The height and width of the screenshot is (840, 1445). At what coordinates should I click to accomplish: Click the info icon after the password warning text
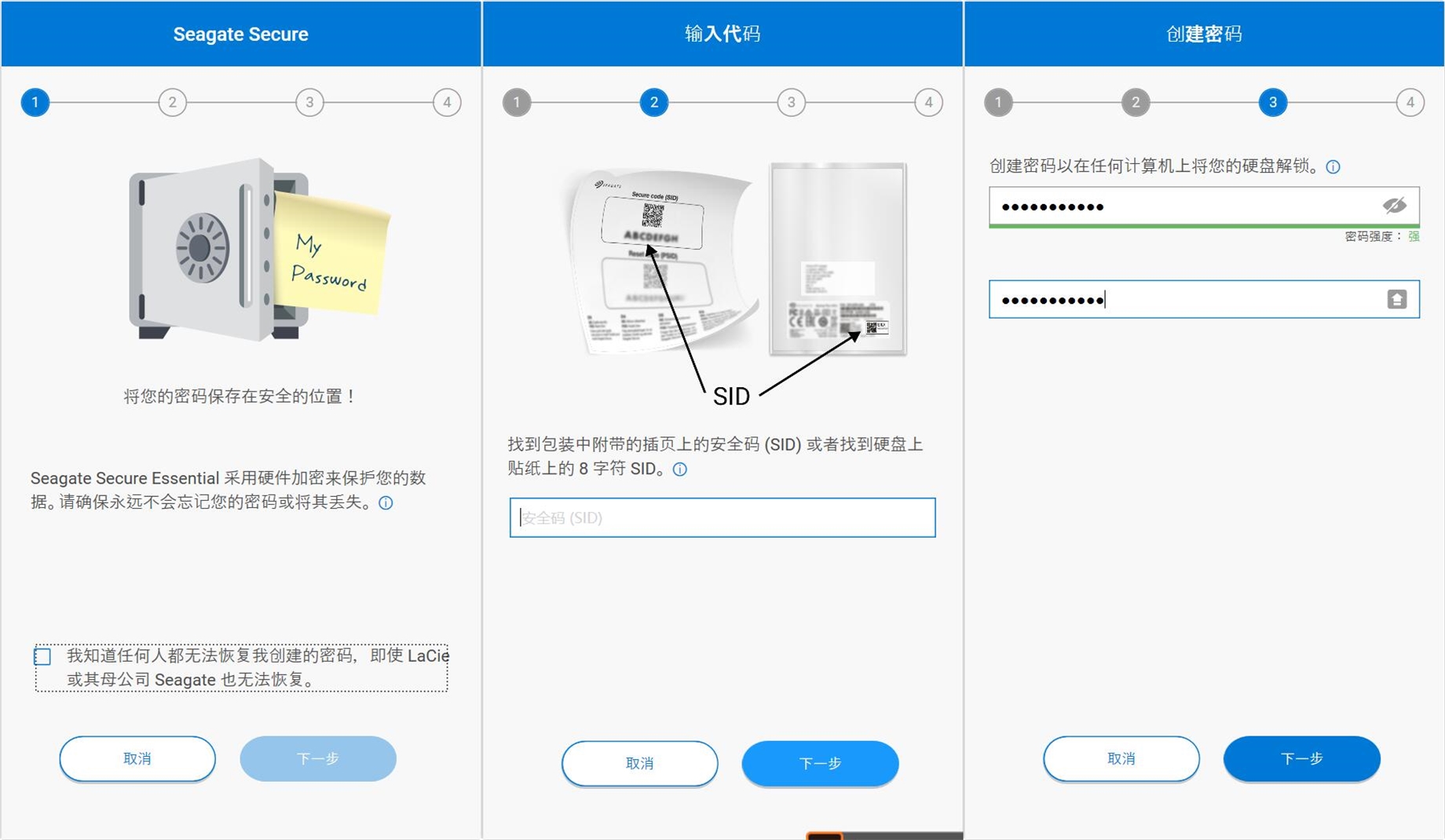pos(386,503)
